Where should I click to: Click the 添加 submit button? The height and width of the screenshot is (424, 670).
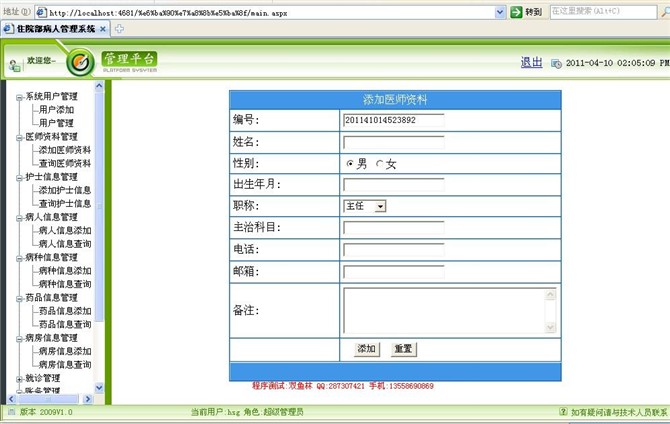367,349
